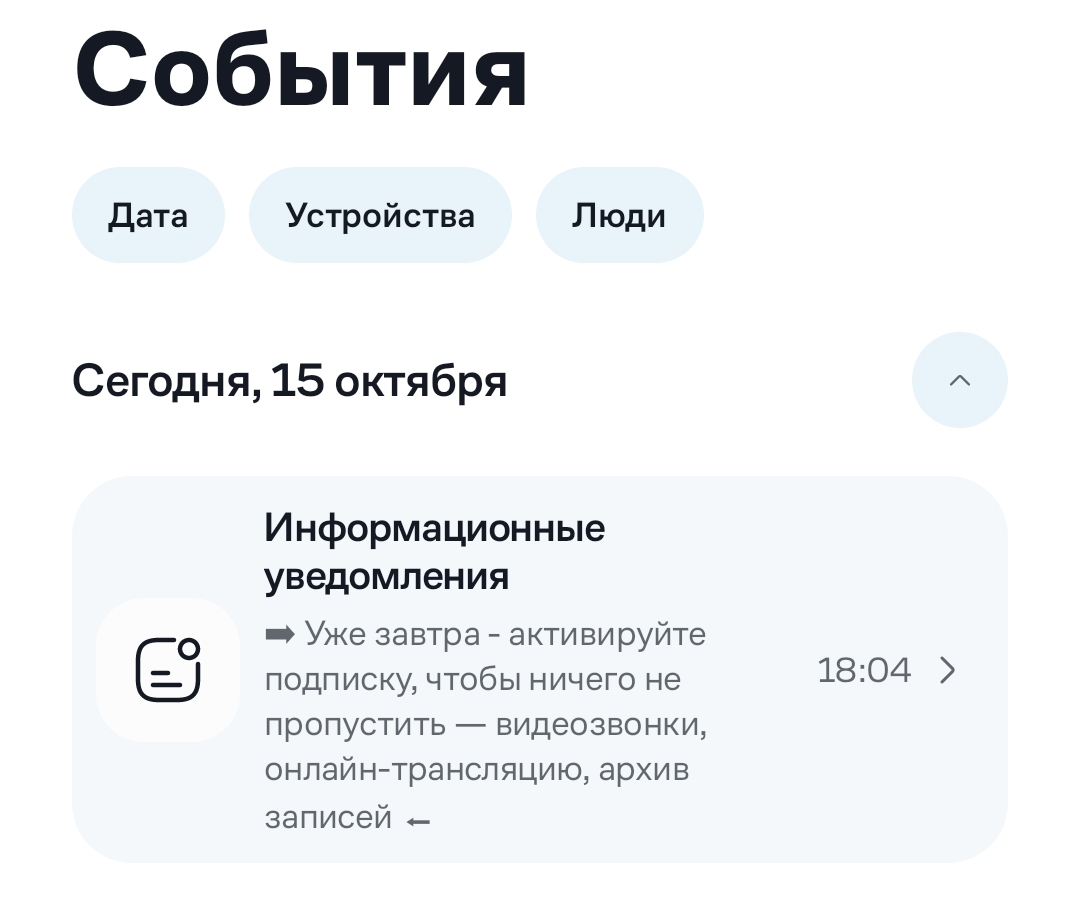Click the 'Уже завтра - активируйте' text line
This screenshot has height=908, width=1079.
505,634
